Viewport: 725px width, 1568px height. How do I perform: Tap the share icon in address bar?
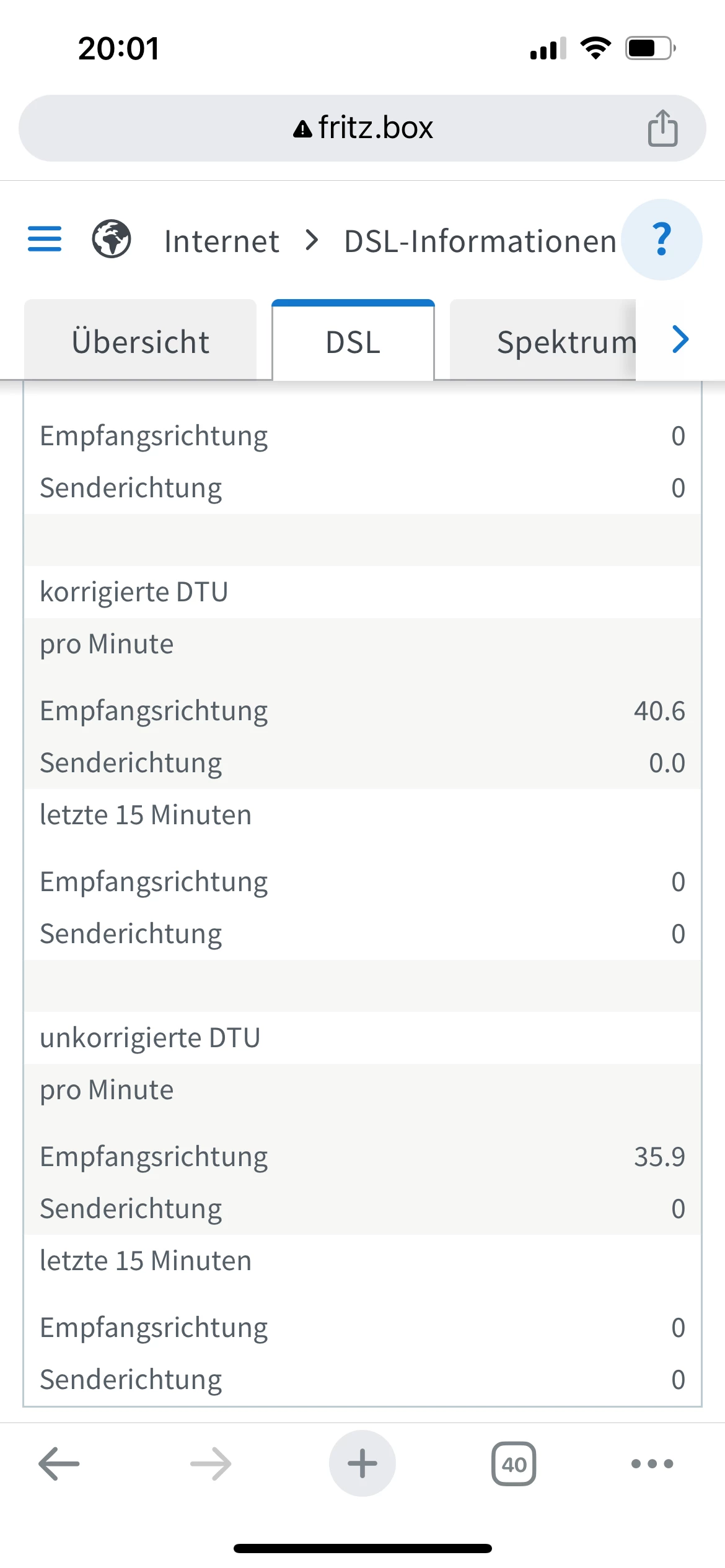(x=662, y=128)
